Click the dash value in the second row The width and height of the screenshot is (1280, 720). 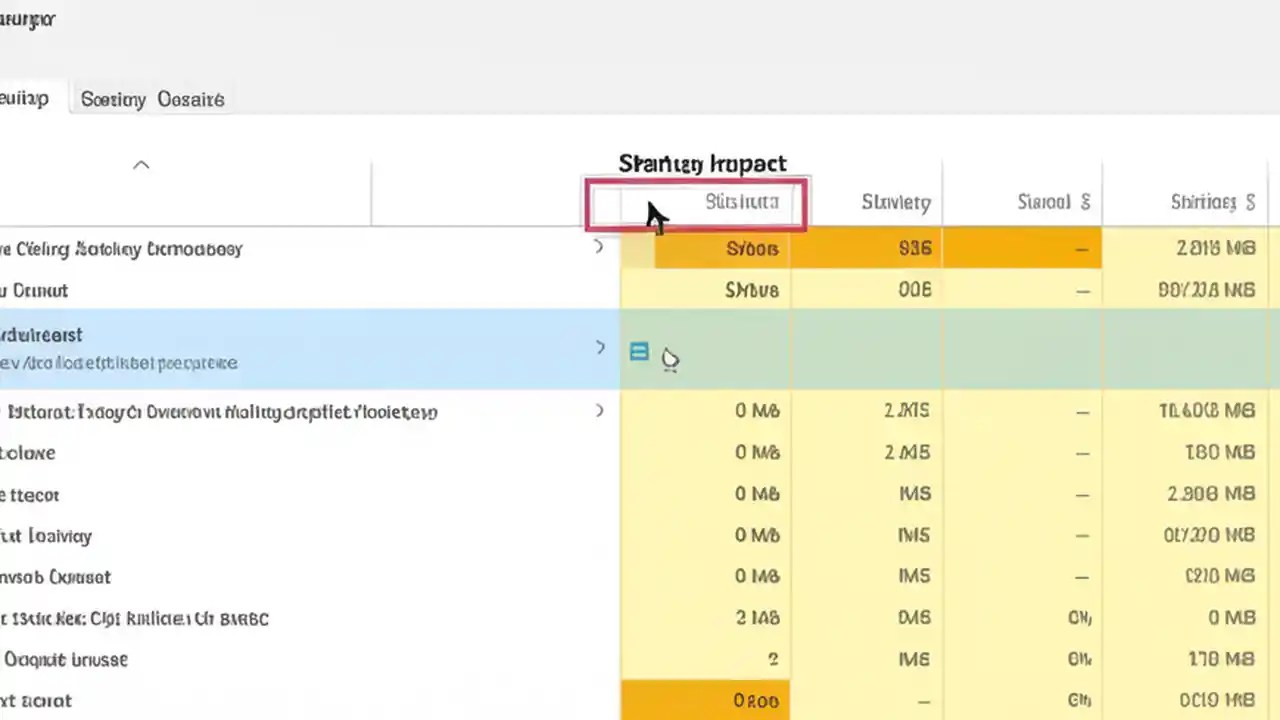point(1081,290)
